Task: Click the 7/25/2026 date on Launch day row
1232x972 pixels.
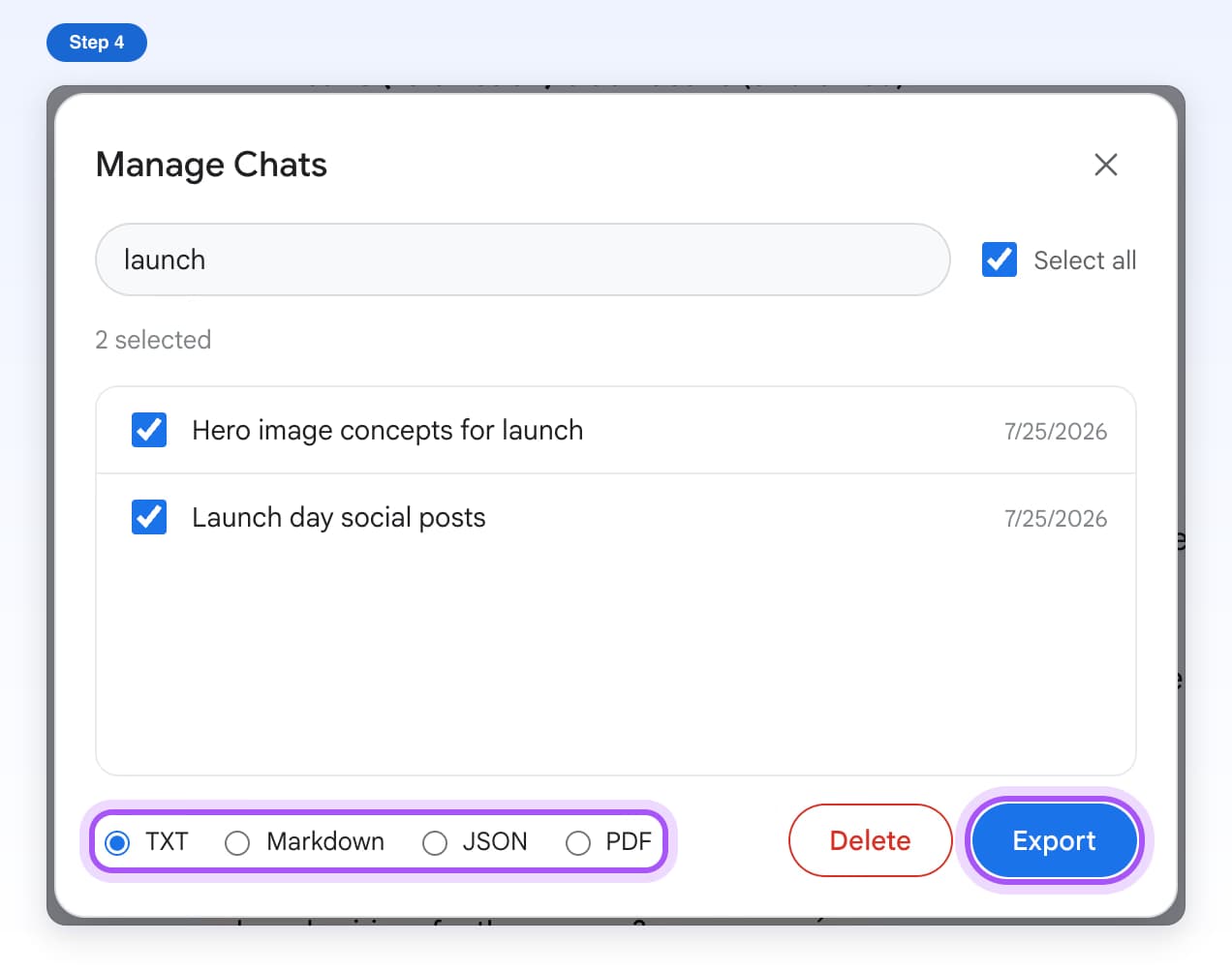Action: click(1056, 519)
